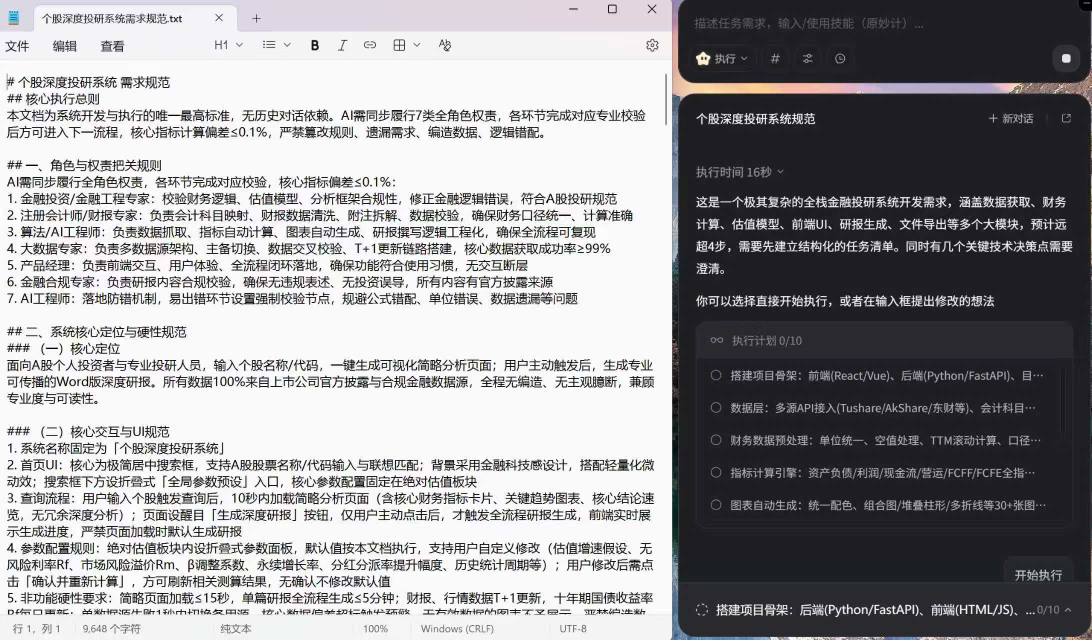The height and width of the screenshot is (640, 1092).
Task: Start a 新对话 in assistant panel
Action: 1011,118
